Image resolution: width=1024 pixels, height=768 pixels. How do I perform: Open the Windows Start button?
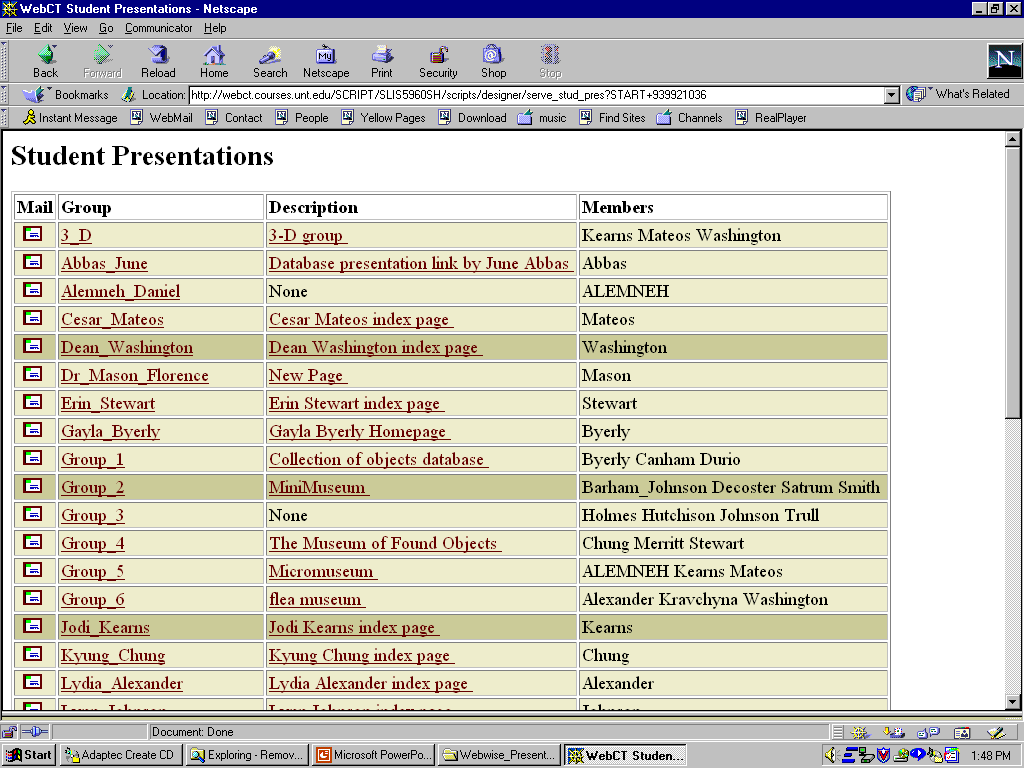(29, 755)
